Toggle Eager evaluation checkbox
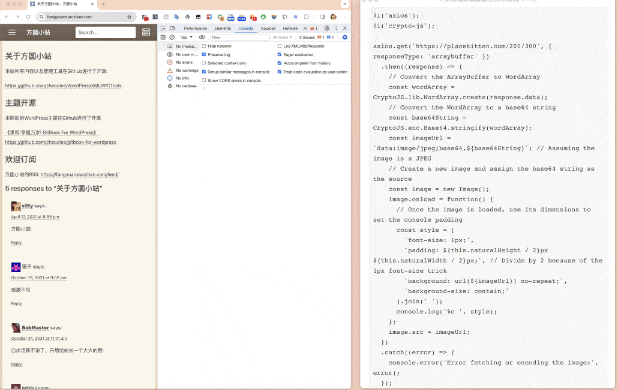 point(279,55)
